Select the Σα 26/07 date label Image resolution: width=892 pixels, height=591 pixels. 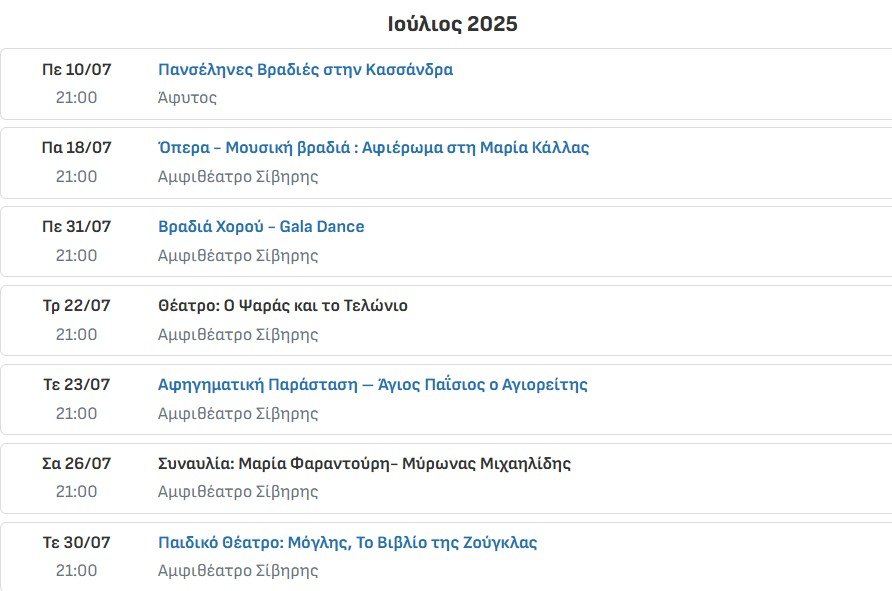click(76, 464)
